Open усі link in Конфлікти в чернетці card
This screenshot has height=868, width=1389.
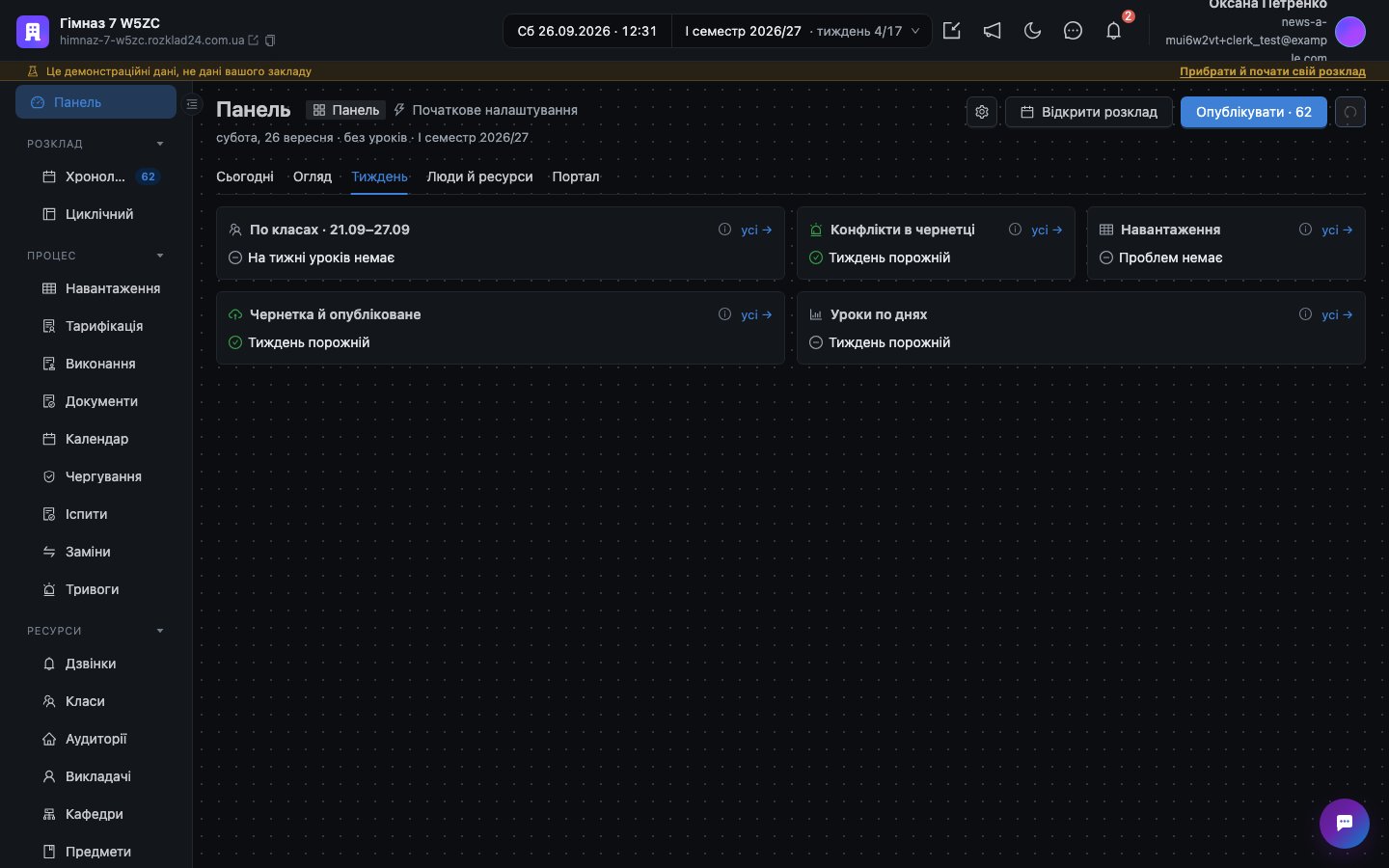coord(1047,230)
